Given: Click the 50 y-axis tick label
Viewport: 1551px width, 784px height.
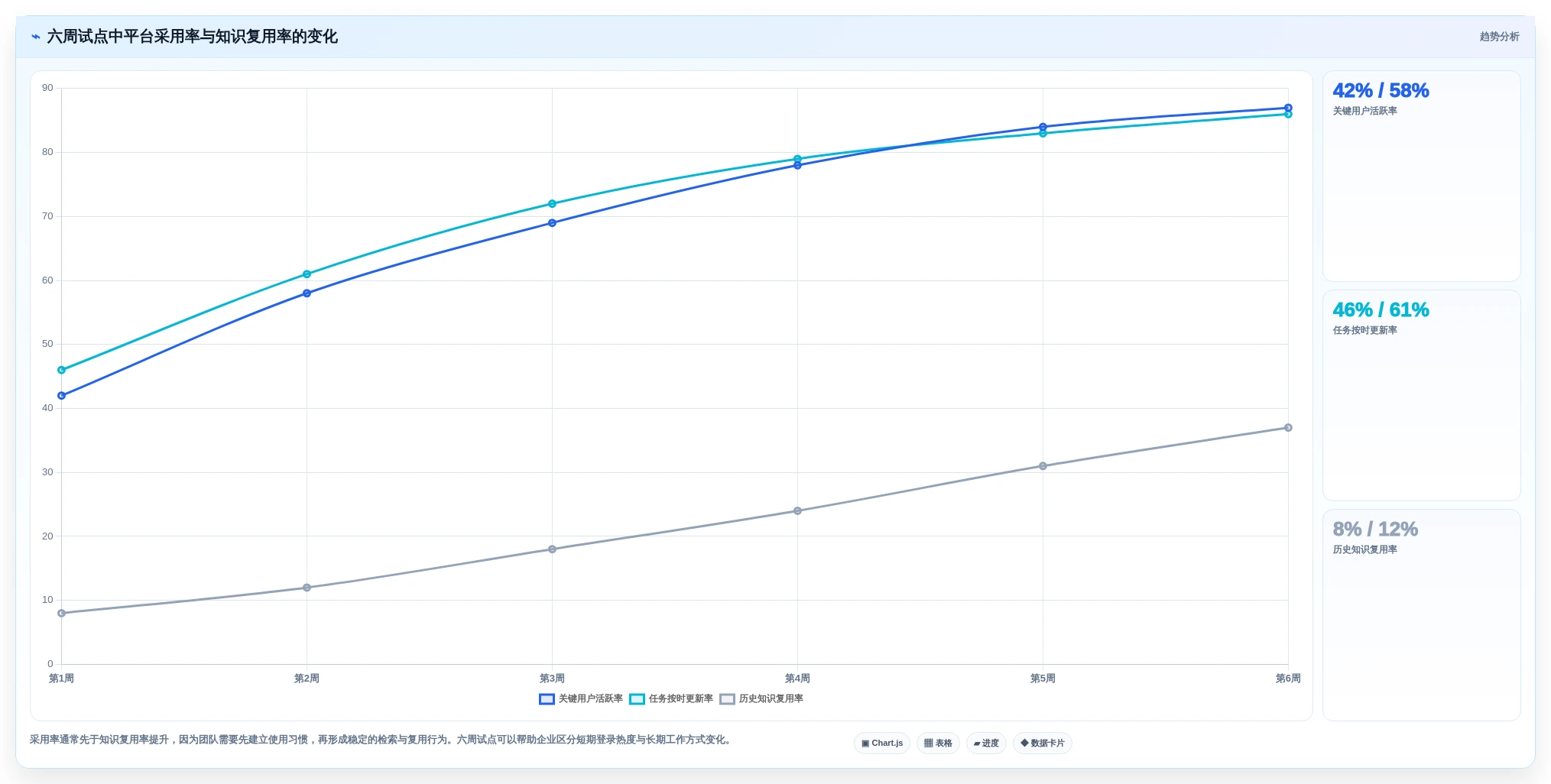Looking at the screenshot, I should [47, 344].
